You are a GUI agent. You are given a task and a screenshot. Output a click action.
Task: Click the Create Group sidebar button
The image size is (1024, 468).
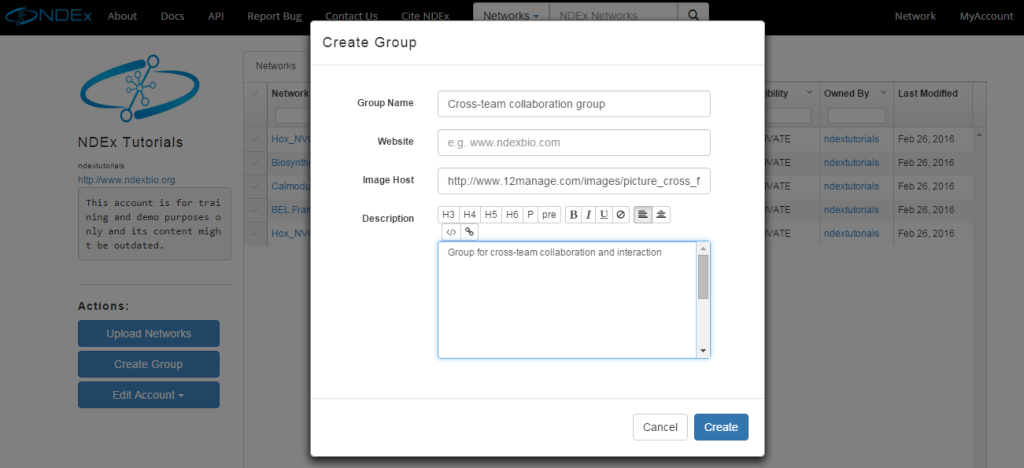(x=149, y=364)
